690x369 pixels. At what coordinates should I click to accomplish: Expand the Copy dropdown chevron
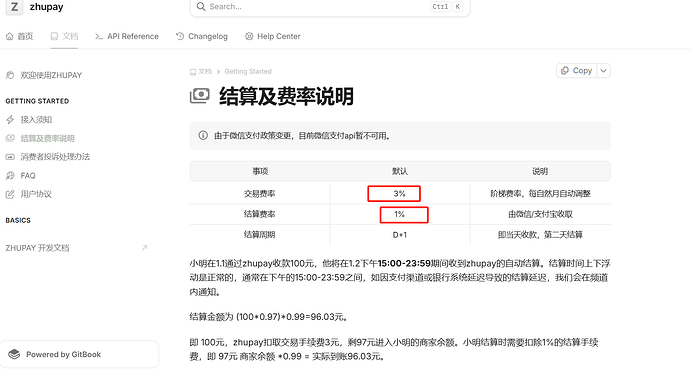click(x=604, y=71)
